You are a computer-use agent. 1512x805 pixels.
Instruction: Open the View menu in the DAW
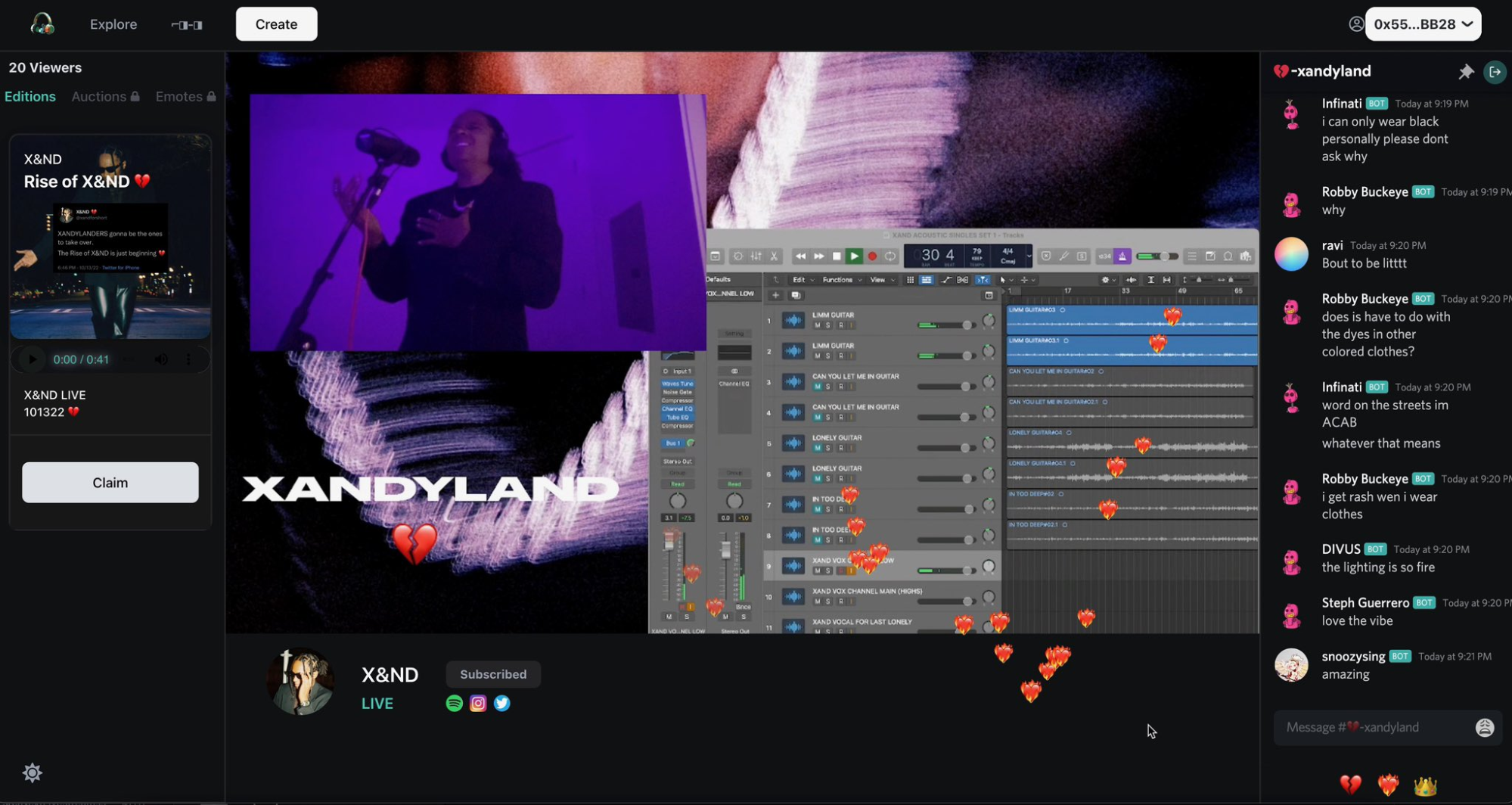pyautogui.click(x=881, y=280)
